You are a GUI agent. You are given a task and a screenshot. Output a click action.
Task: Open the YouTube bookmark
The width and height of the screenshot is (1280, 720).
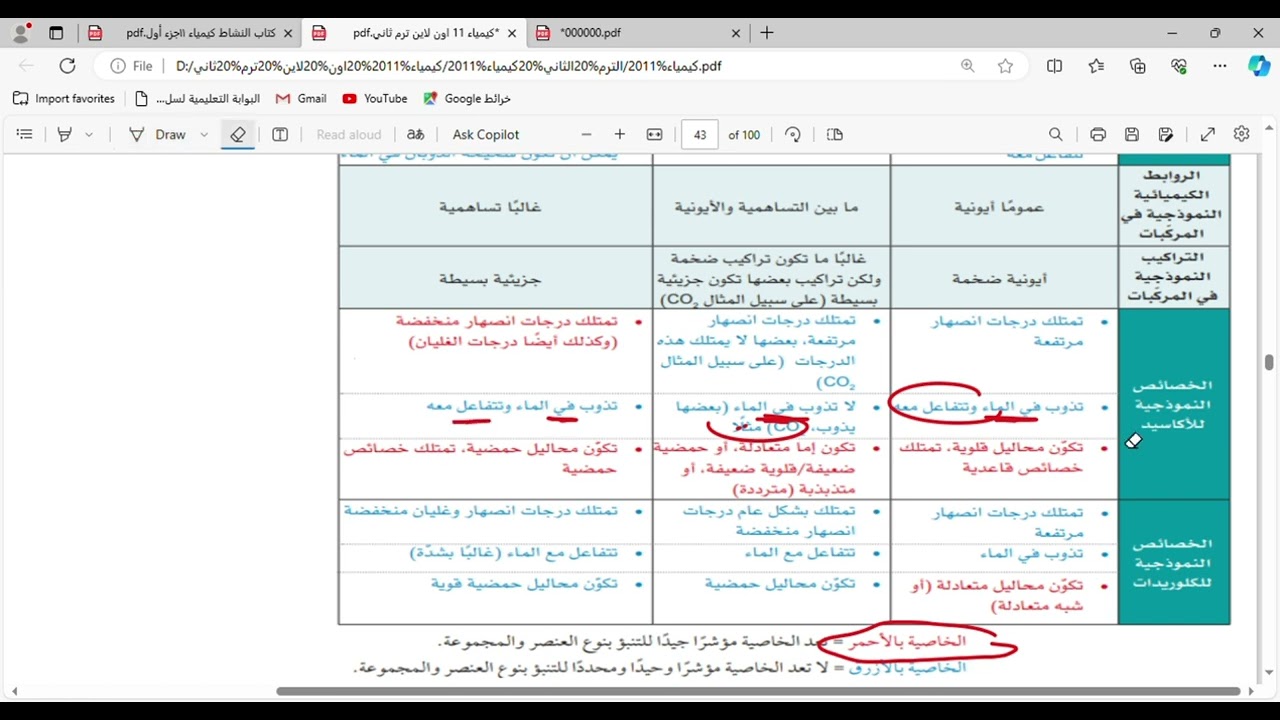pos(375,99)
